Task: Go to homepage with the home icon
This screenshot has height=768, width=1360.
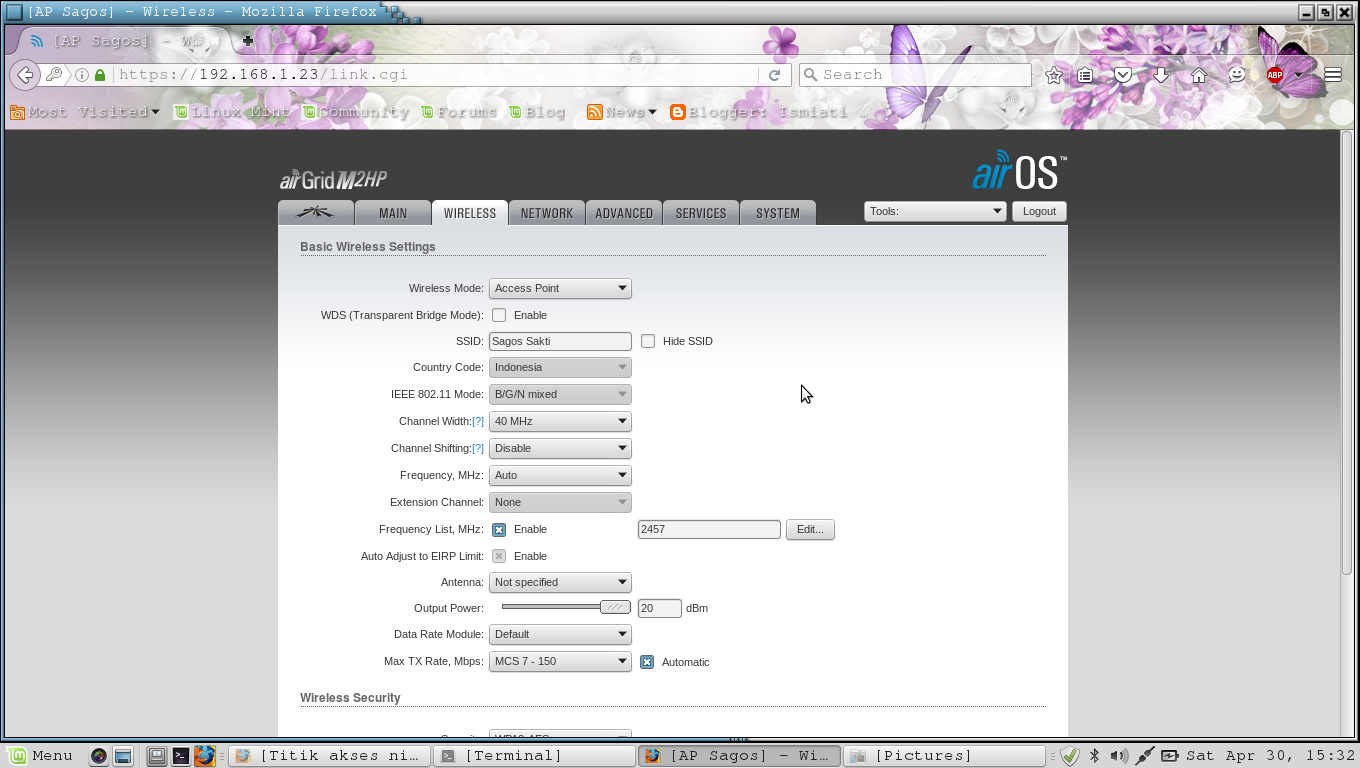Action: click(1199, 74)
